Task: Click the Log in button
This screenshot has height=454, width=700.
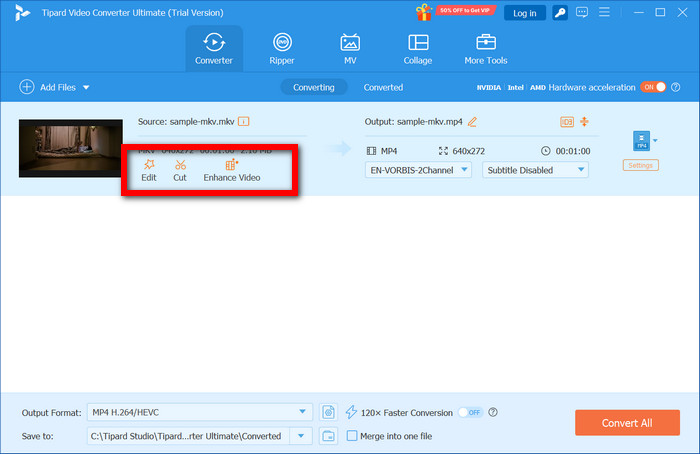Action: pos(524,13)
